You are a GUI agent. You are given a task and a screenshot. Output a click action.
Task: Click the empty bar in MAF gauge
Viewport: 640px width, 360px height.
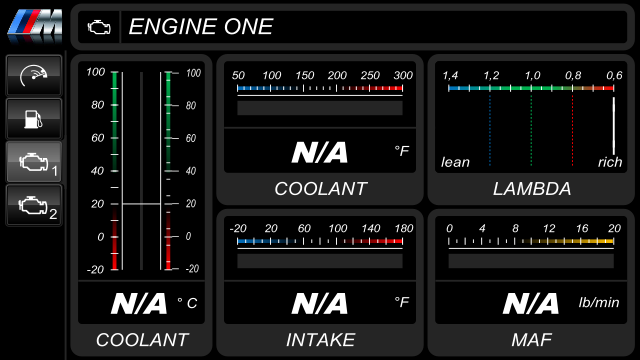pyautogui.click(x=531, y=261)
